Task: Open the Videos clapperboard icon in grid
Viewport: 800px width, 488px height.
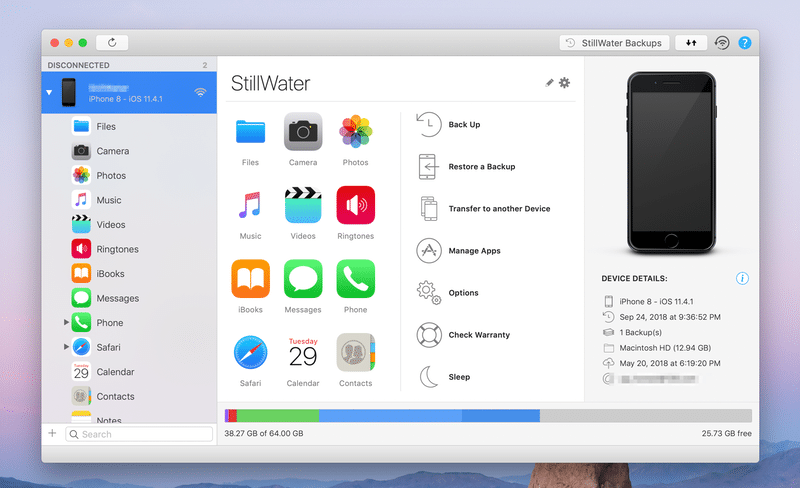Action: (x=303, y=205)
